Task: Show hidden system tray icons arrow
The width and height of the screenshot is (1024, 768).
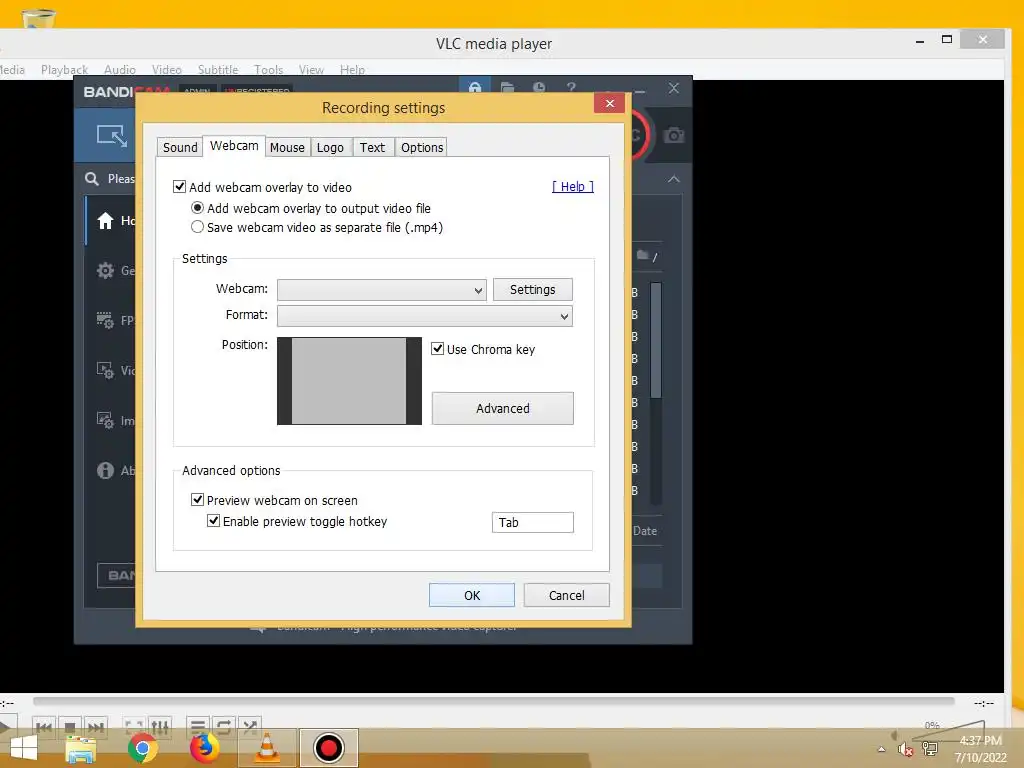Action: click(x=882, y=749)
